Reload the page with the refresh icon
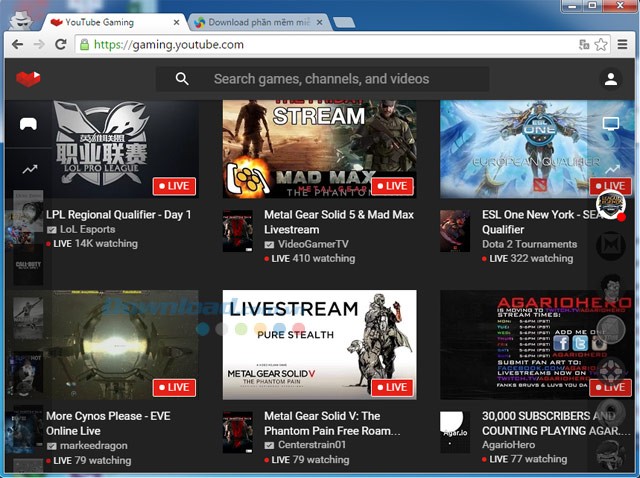640x478 pixels. [61, 44]
